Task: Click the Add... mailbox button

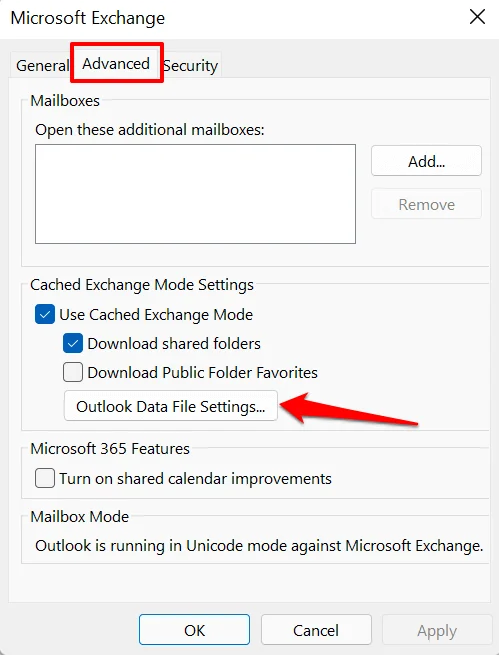Action: (426, 161)
